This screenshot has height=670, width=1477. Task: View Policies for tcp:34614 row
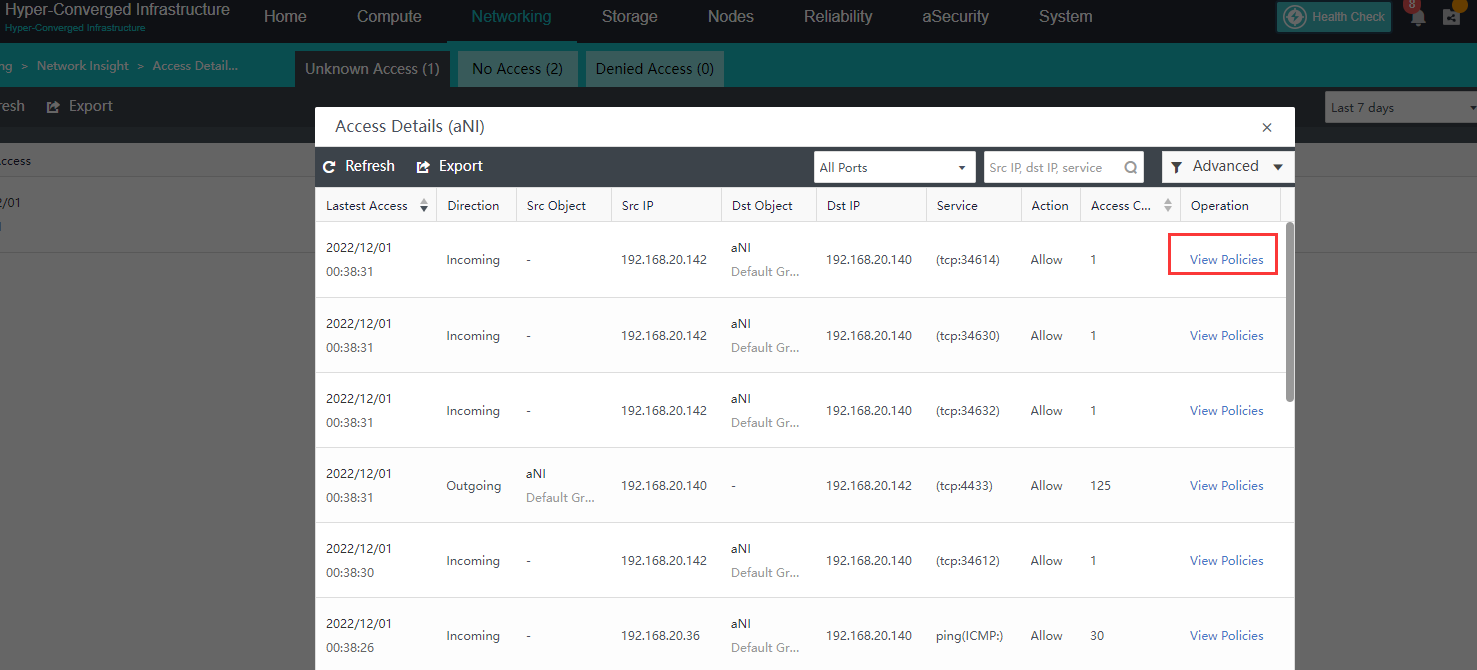pos(1226,260)
